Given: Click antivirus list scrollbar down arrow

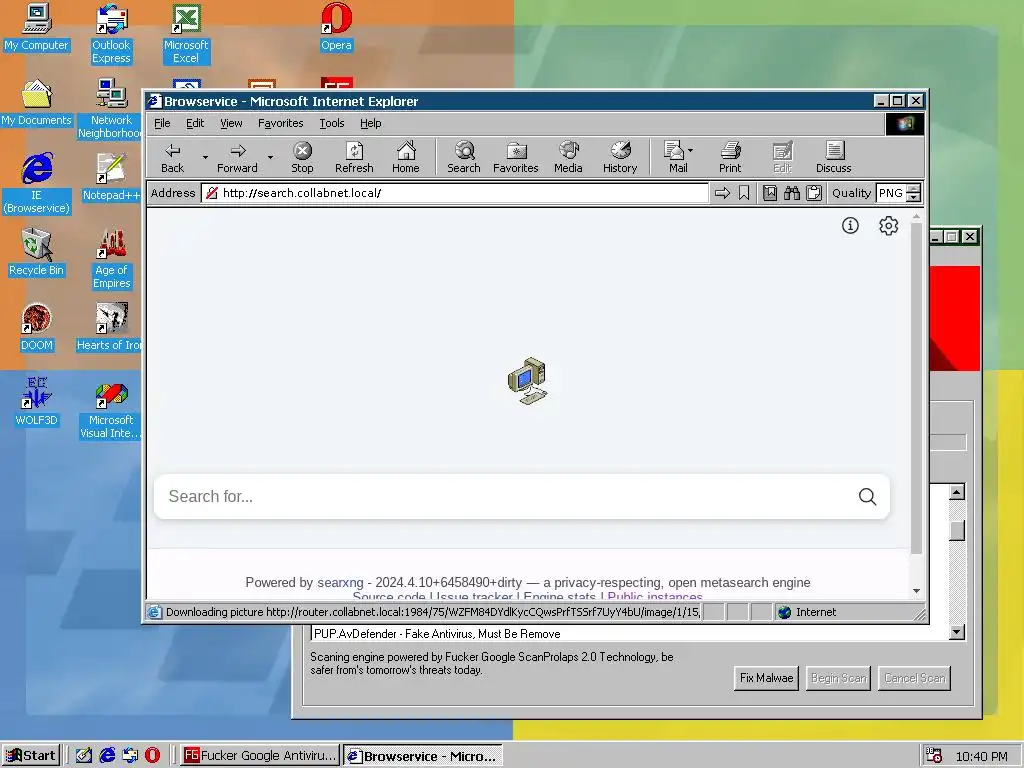Looking at the screenshot, I should [957, 632].
